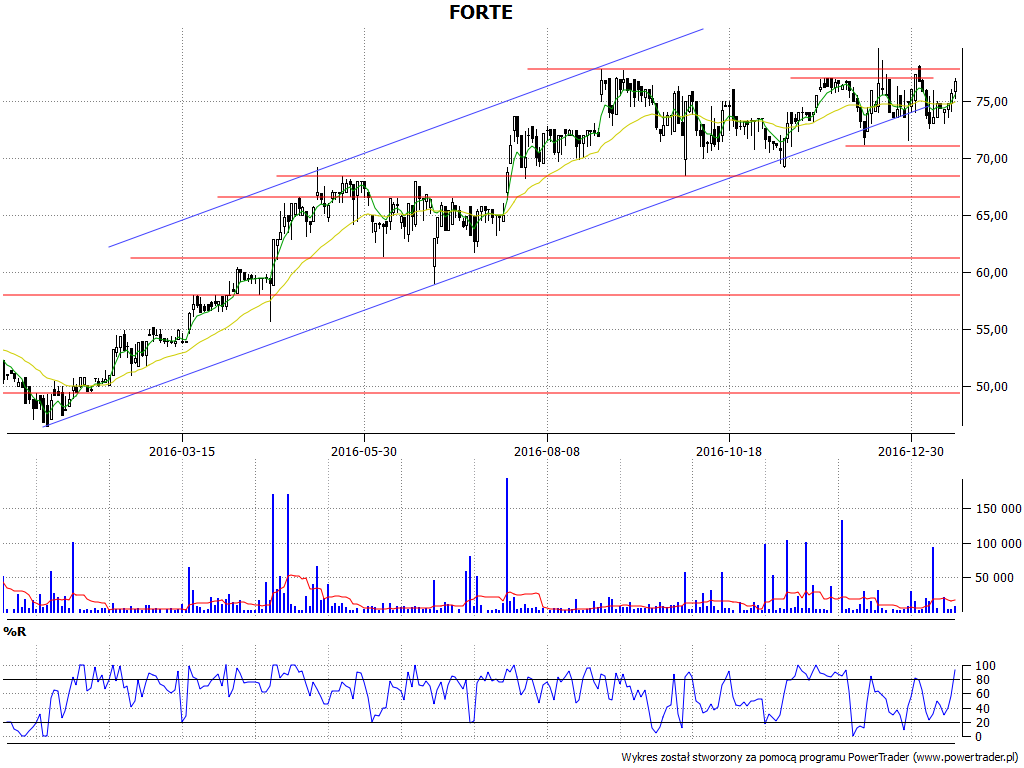Select the 2016-12-30 date label
Viewport: 1024px width, 768px height.
[911, 451]
